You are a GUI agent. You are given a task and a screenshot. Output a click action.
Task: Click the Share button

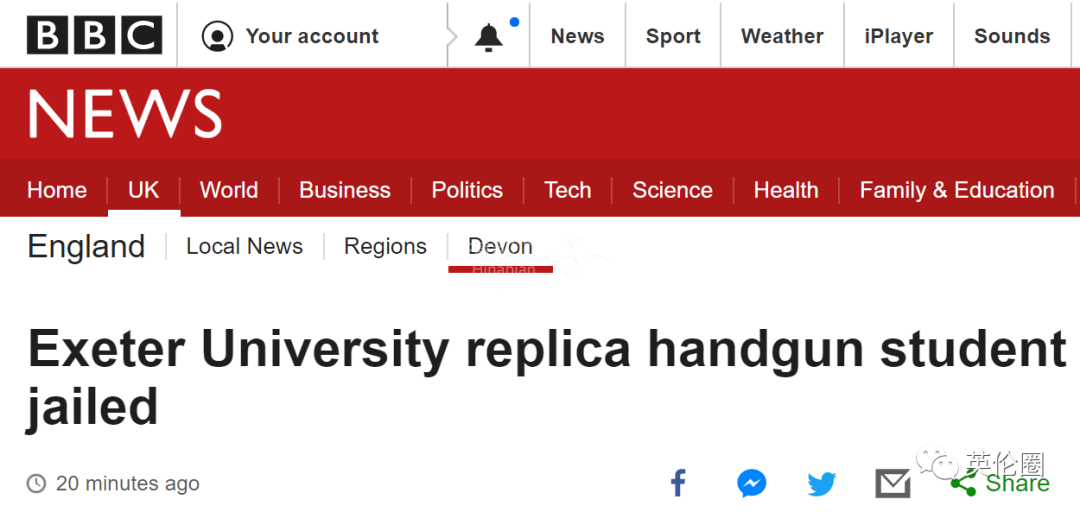click(x=1003, y=484)
